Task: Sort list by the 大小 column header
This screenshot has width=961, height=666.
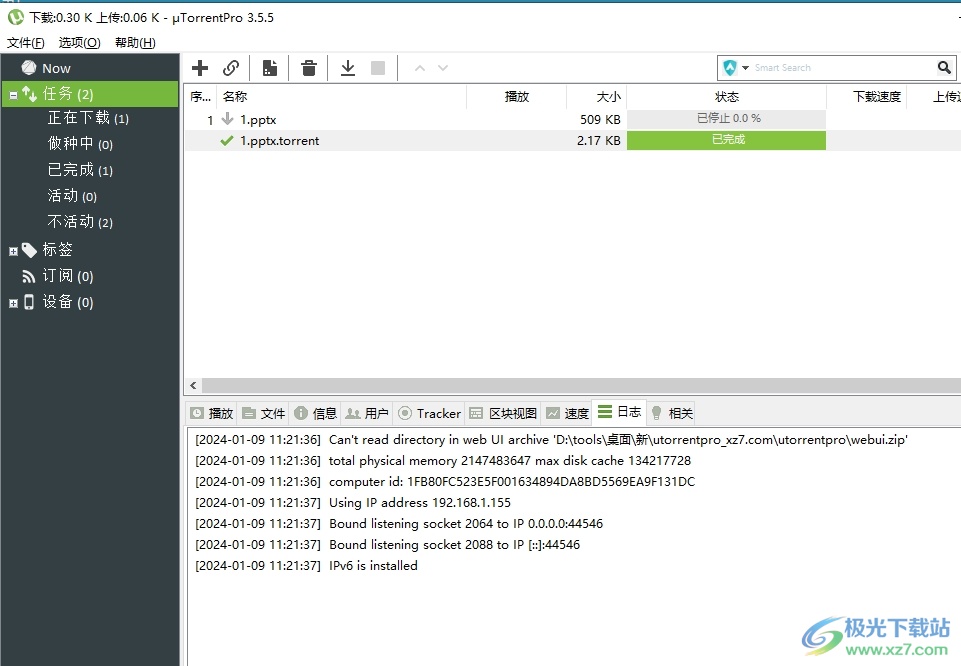Action: click(608, 97)
